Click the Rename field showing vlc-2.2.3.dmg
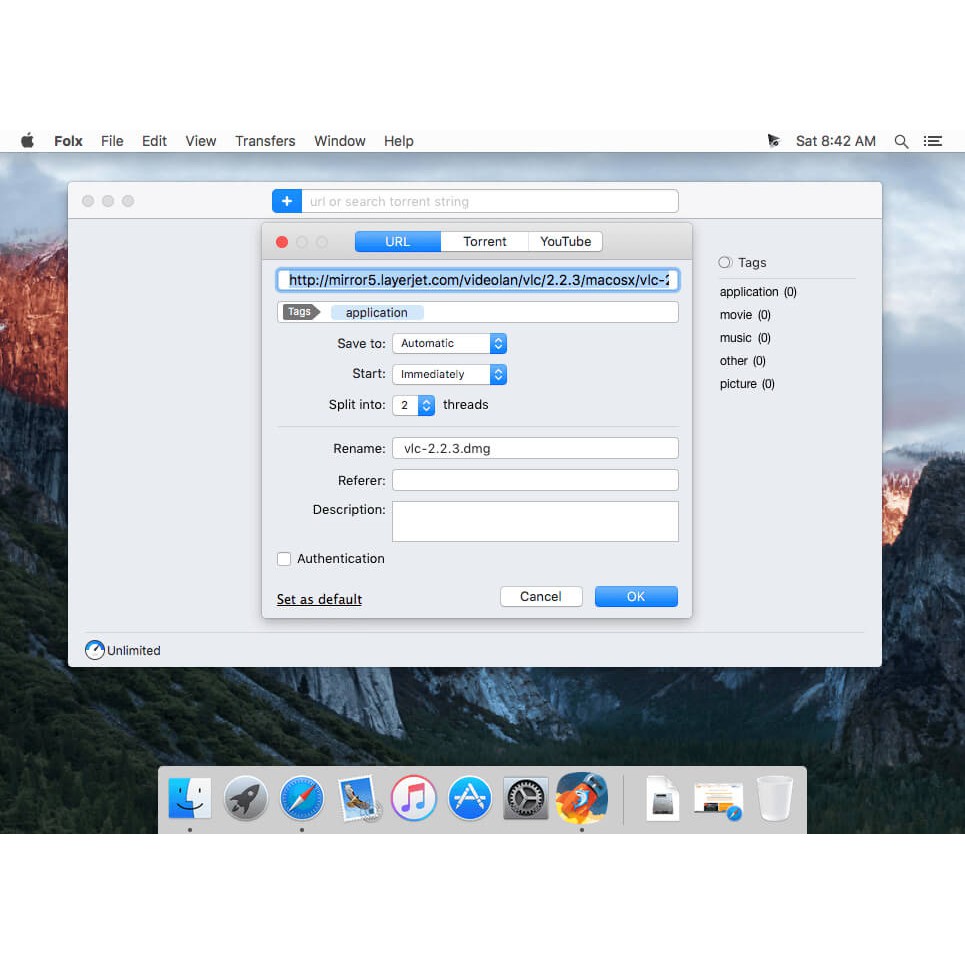Viewport: 965px width, 965px height. (535, 448)
